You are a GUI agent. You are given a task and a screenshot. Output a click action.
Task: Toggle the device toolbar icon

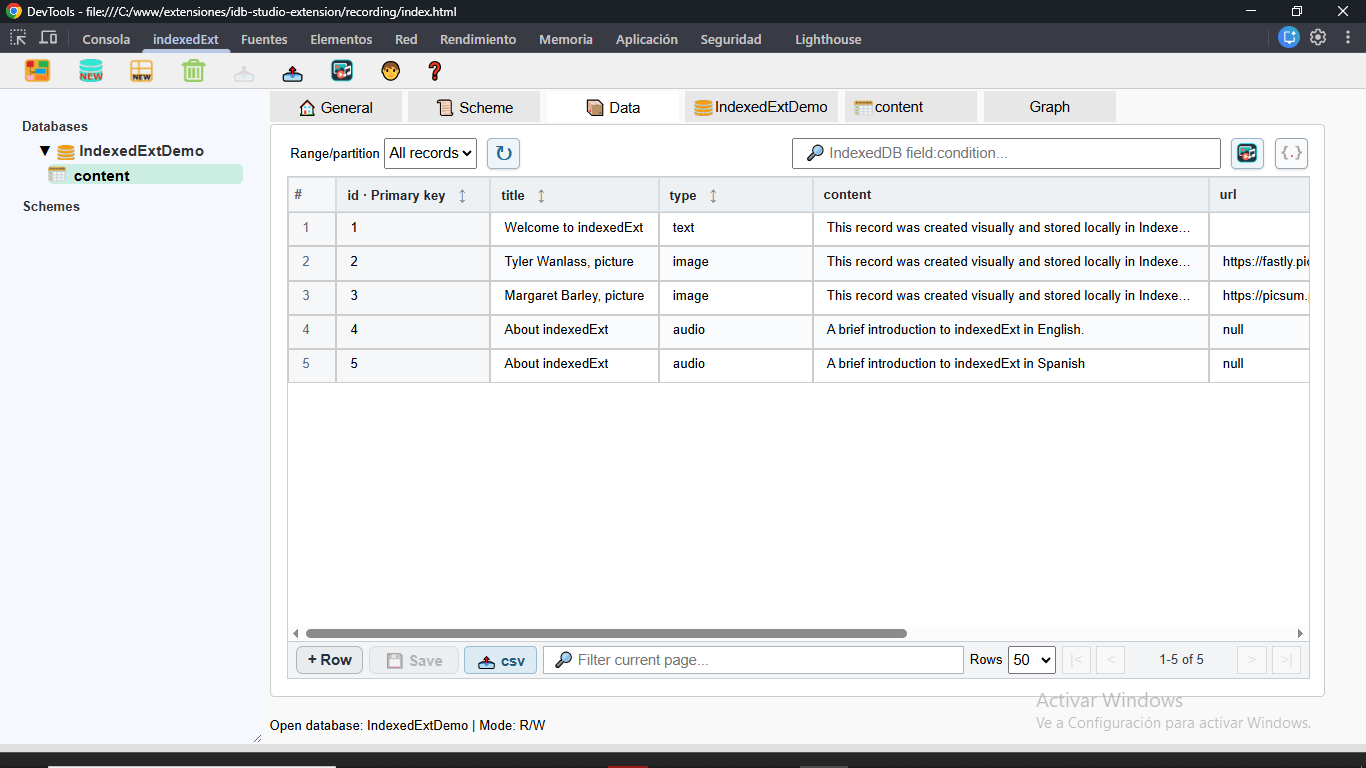[x=48, y=38]
